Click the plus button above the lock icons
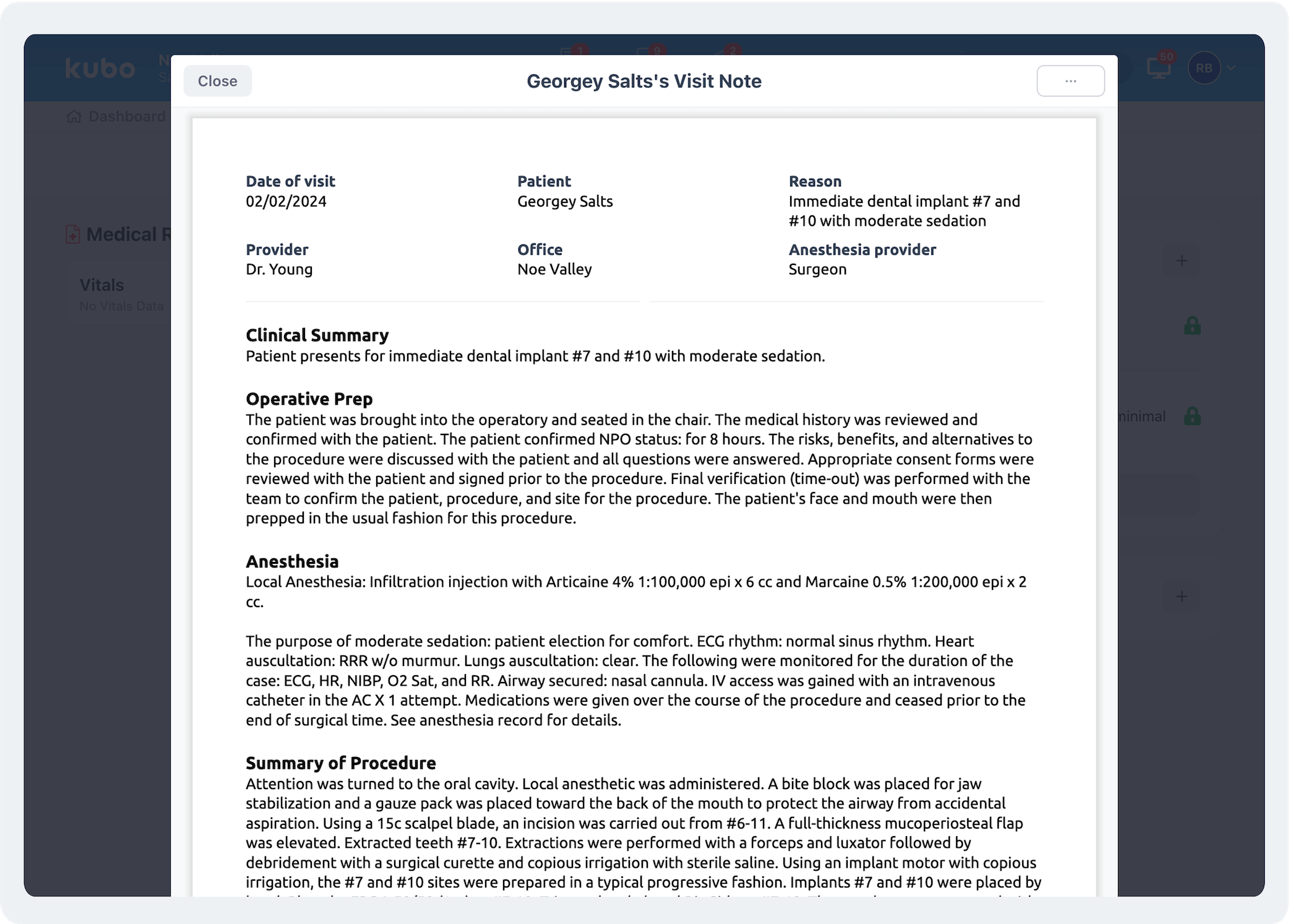The height and width of the screenshot is (924, 1292). [1182, 261]
